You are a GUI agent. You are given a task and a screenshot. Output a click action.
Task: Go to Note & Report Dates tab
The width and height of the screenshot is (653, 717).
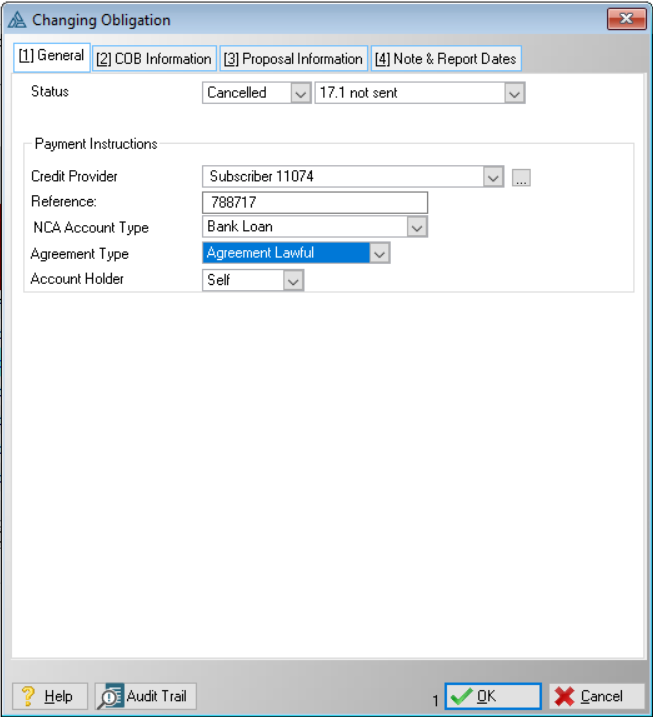445,59
